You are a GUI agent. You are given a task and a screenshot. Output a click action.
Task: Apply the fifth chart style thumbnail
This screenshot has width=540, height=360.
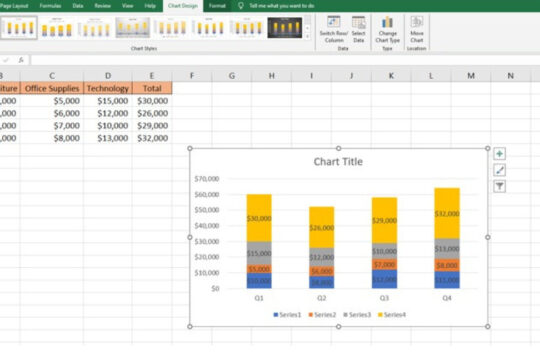click(x=171, y=28)
